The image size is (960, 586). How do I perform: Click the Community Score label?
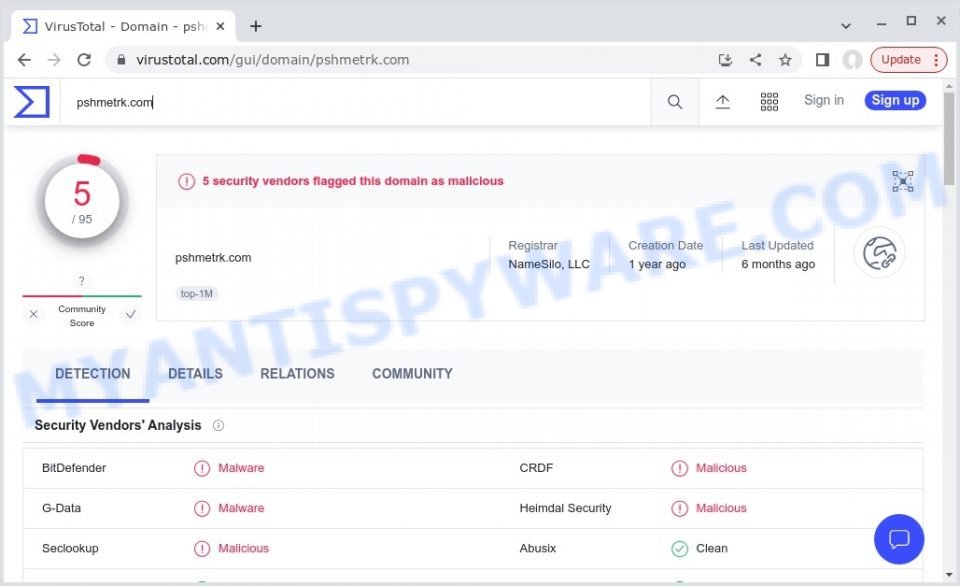tap(82, 316)
